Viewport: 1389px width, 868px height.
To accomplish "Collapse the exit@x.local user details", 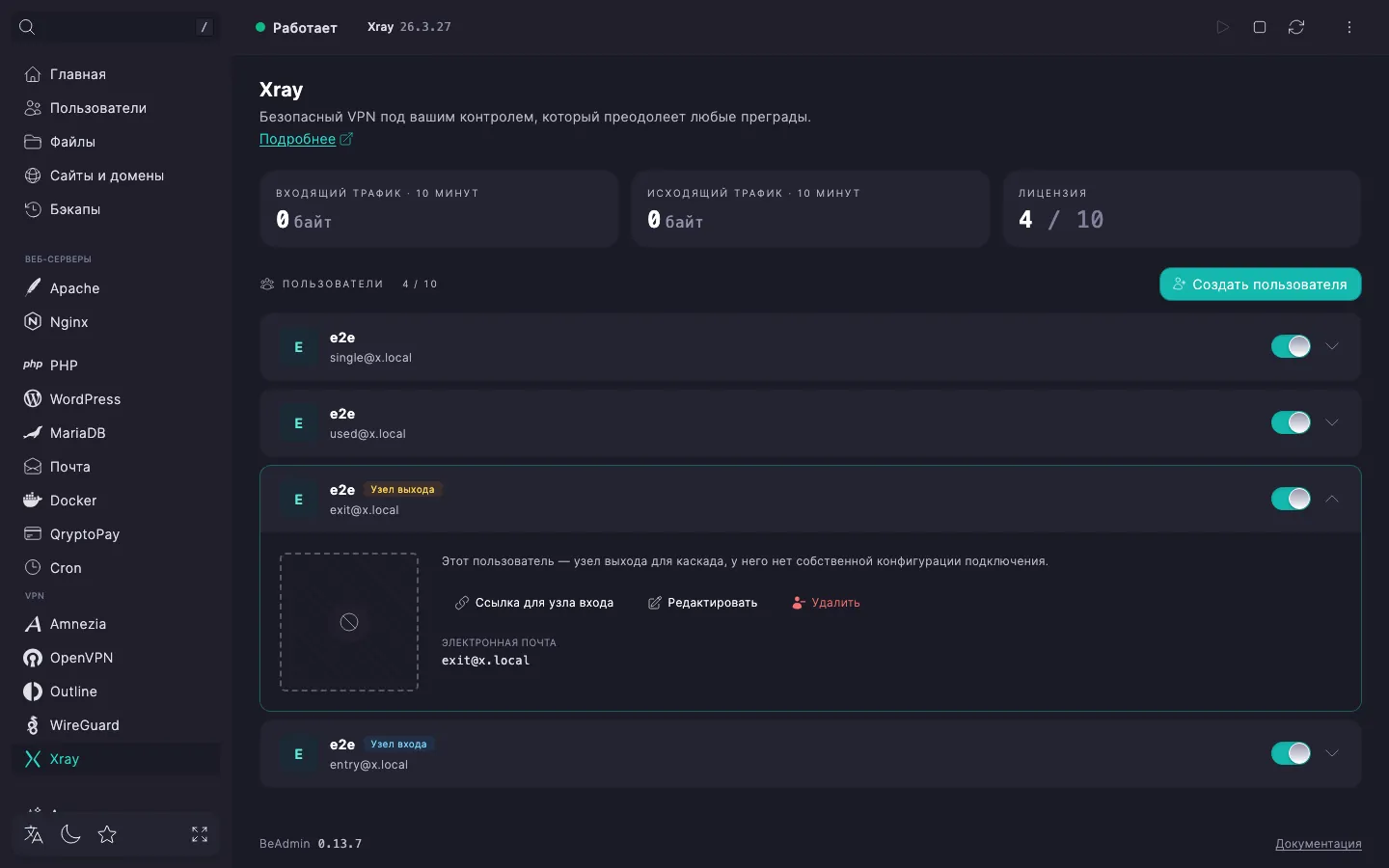I will (x=1332, y=499).
